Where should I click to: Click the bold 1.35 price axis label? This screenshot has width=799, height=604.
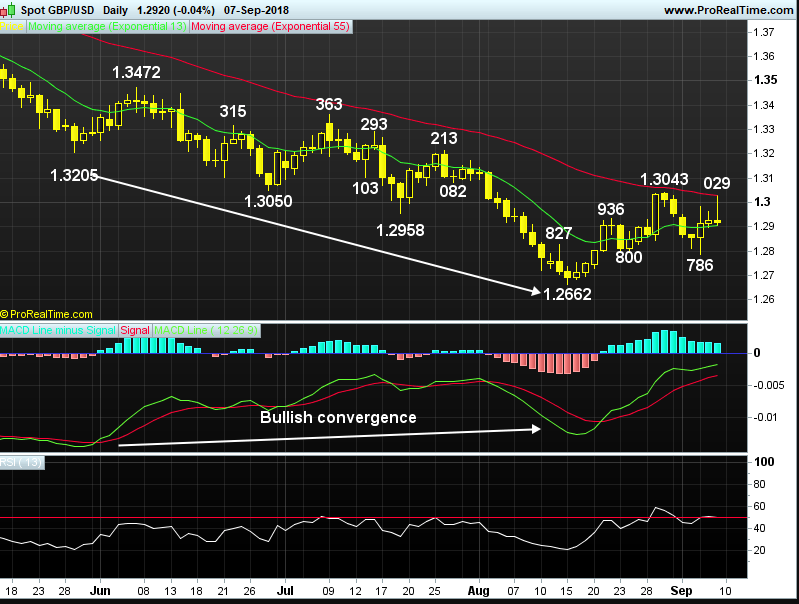click(765, 80)
